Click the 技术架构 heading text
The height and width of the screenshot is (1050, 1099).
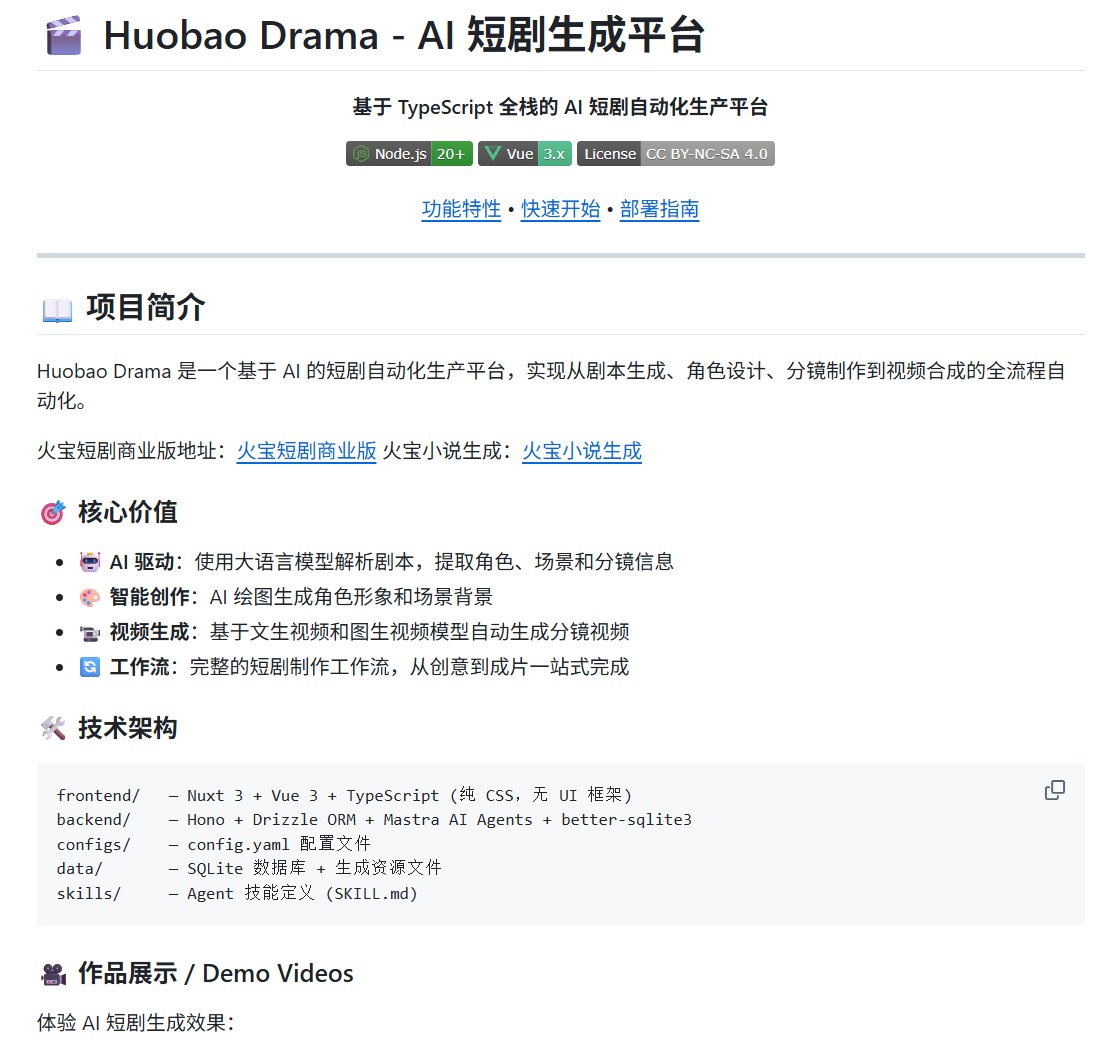[128, 728]
